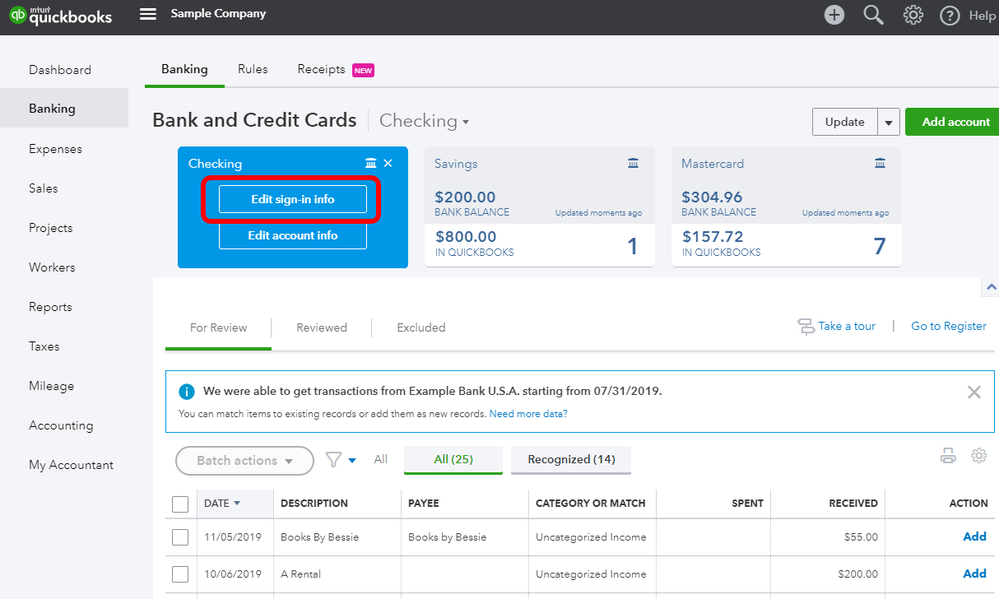Open the search magnifier

tap(873, 15)
